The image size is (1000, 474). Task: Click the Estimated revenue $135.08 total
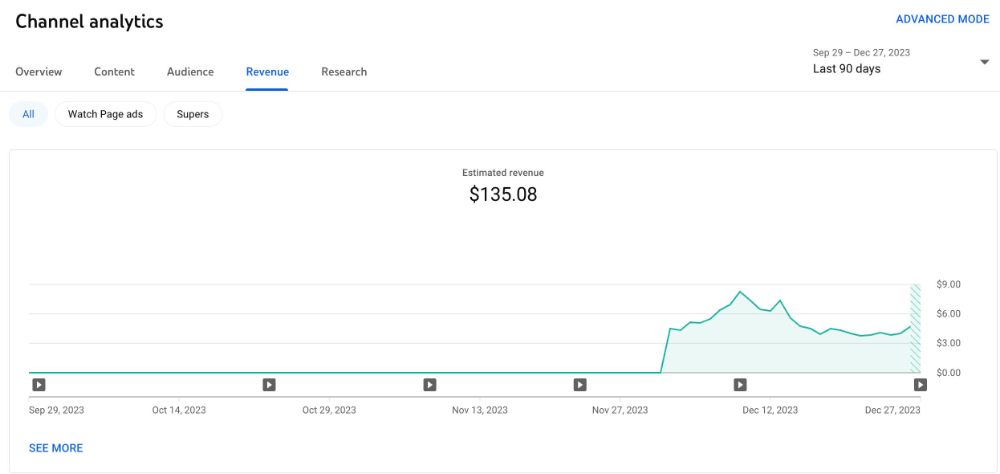[x=503, y=194]
